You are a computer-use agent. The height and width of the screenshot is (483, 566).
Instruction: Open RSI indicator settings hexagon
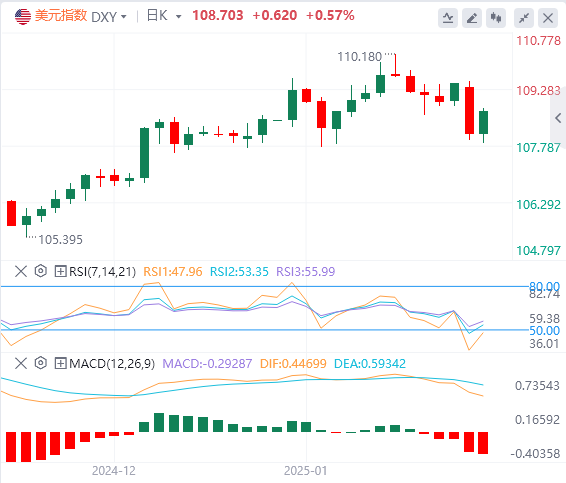tap(41, 271)
